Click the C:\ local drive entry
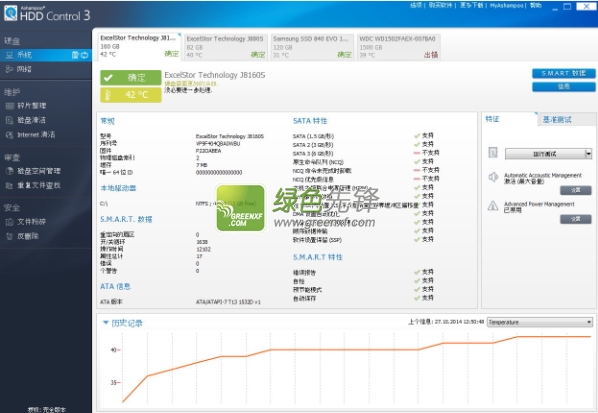Screen dimensions: 598x413 pyautogui.click(x=104, y=204)
